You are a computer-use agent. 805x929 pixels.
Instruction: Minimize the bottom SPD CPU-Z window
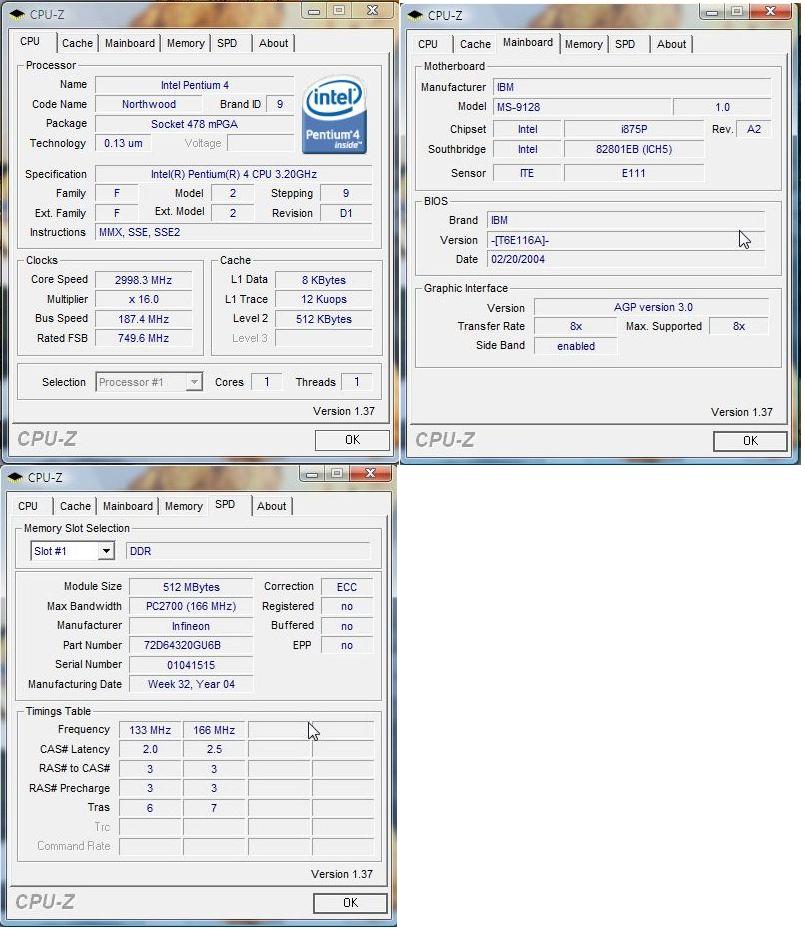click(312, 474)
